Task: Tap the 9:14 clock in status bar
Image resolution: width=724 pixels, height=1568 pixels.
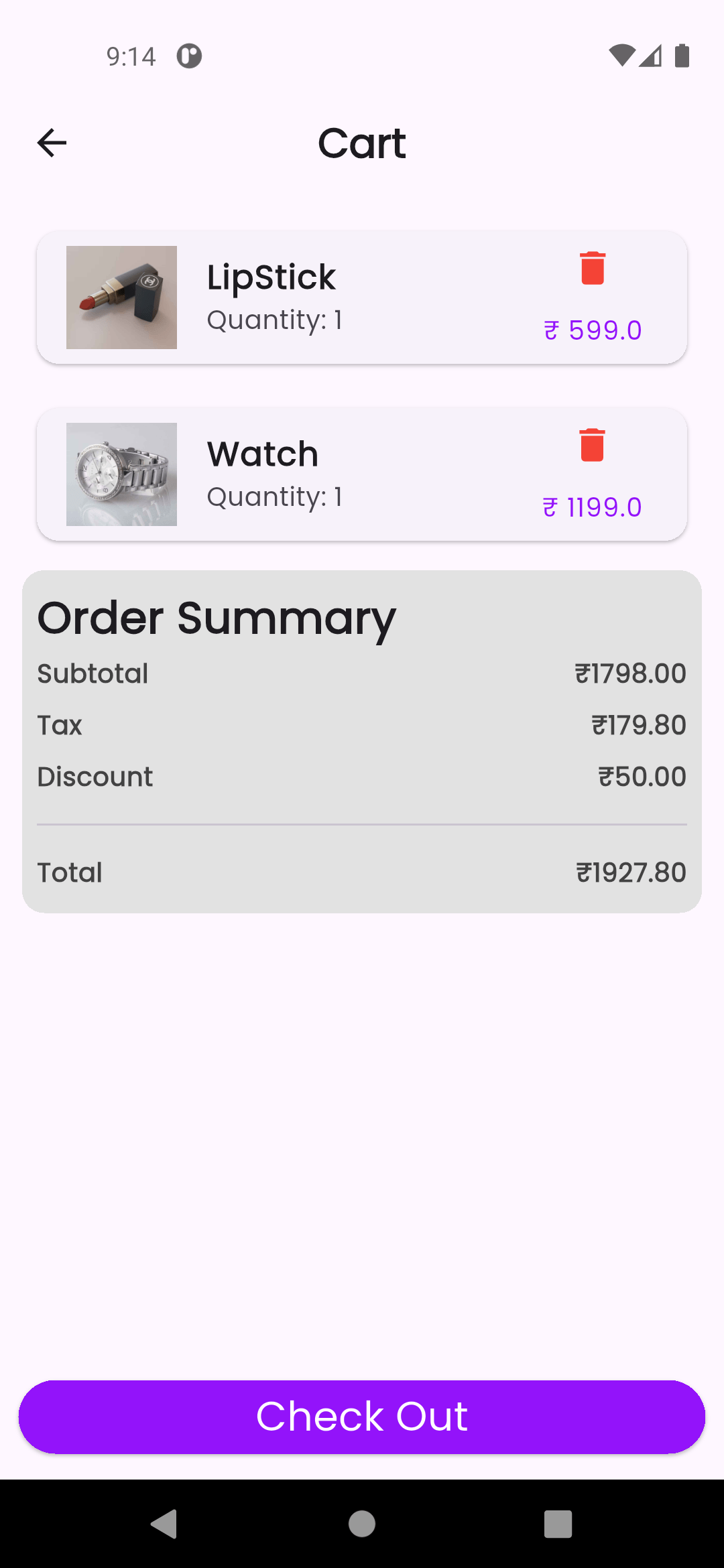Action: pos(131,56)
